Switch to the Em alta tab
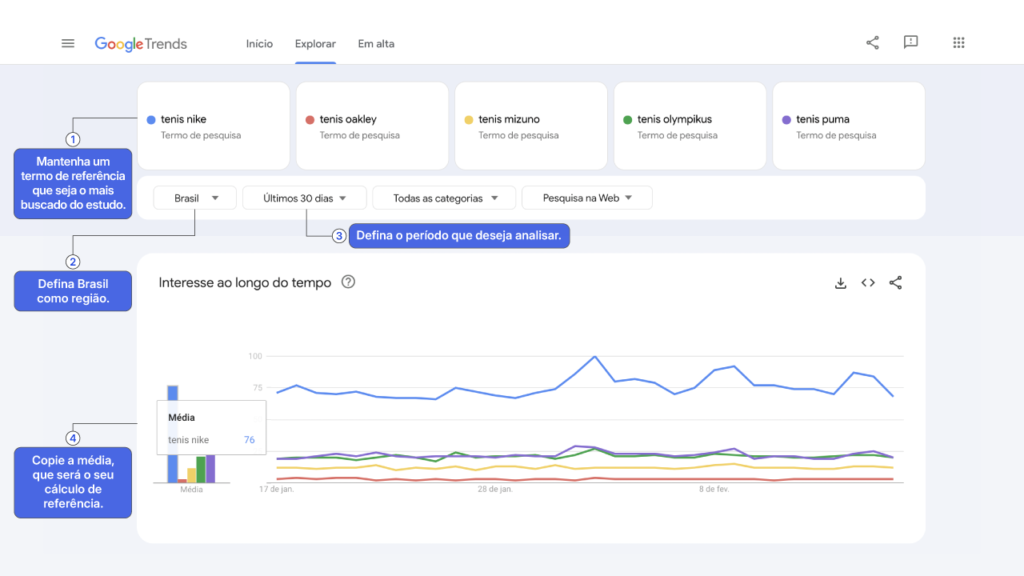Screen dimensions: 1024x576 pos(376,44)
